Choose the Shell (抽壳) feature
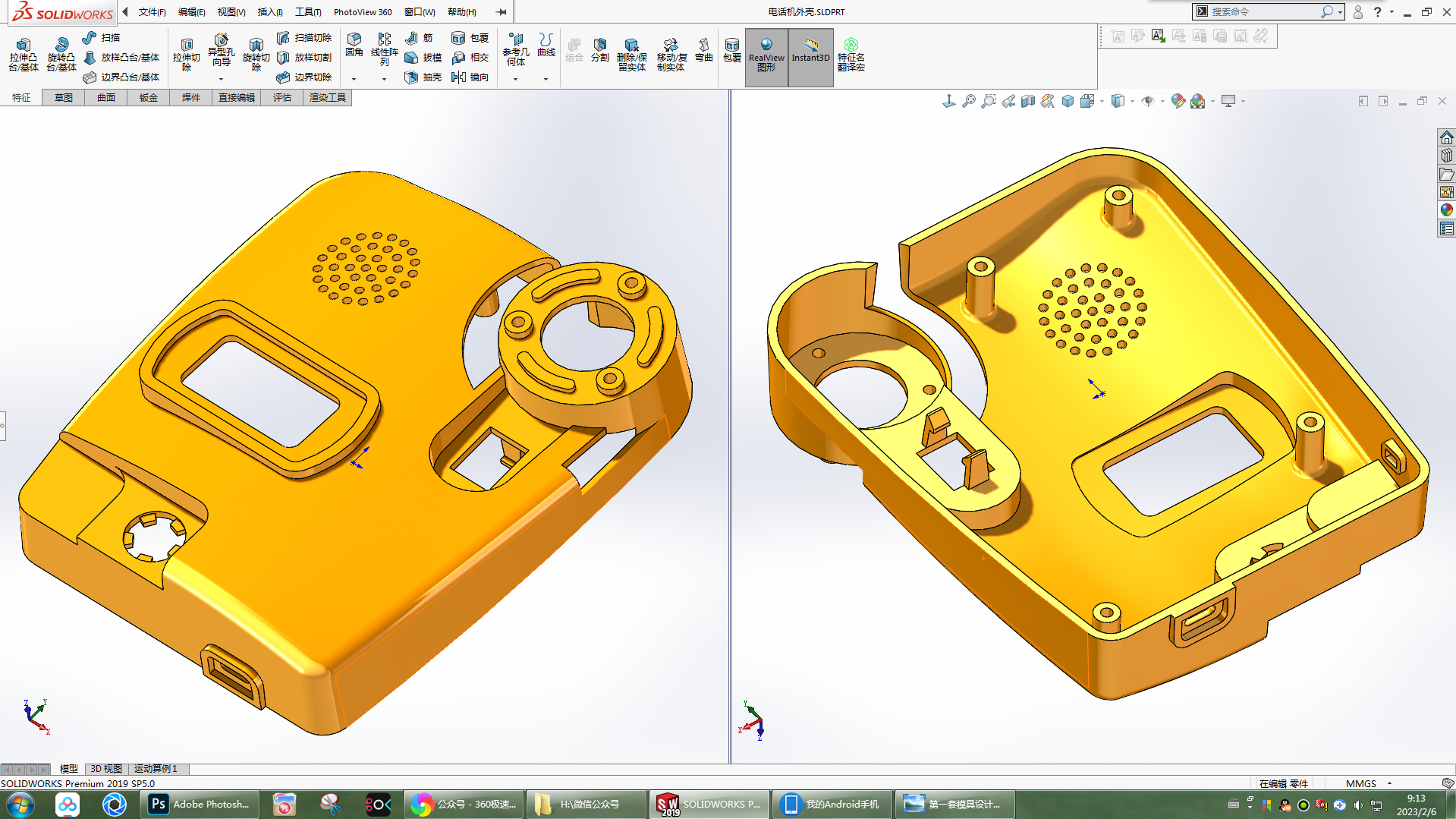 point(423,77)
